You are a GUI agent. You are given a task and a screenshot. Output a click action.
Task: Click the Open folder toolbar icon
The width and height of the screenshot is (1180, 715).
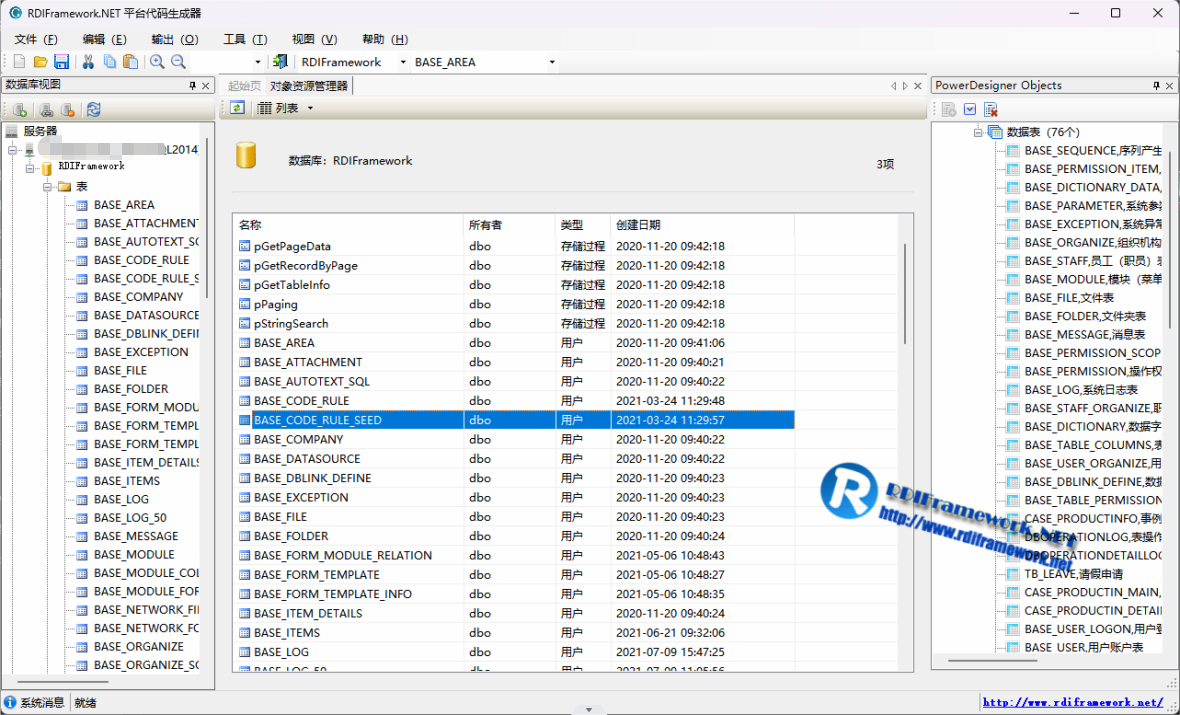coord(41,62)
